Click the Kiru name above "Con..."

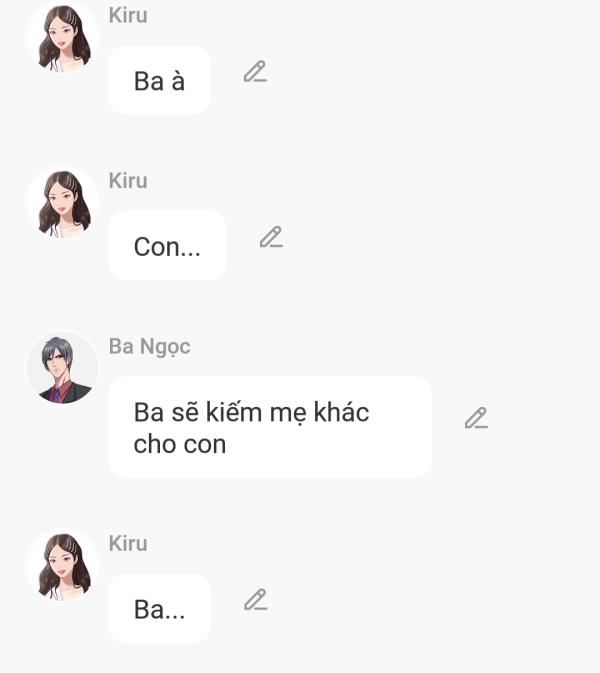128,181
